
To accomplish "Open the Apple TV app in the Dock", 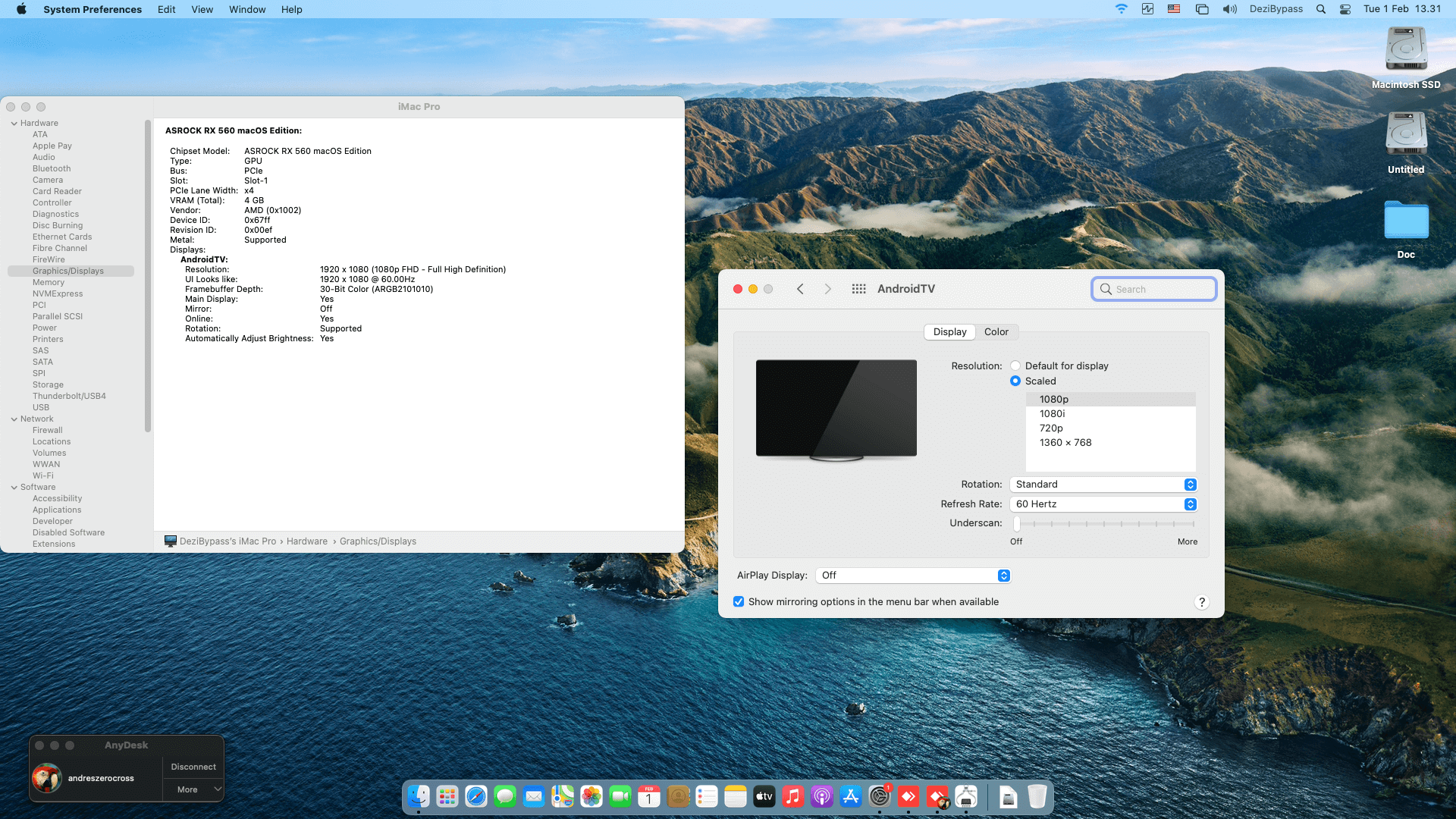I will (764, 796).
